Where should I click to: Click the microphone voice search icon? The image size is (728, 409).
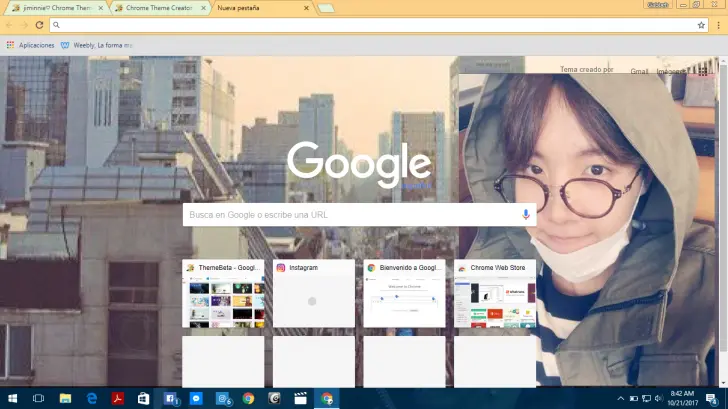coord(526,215)
